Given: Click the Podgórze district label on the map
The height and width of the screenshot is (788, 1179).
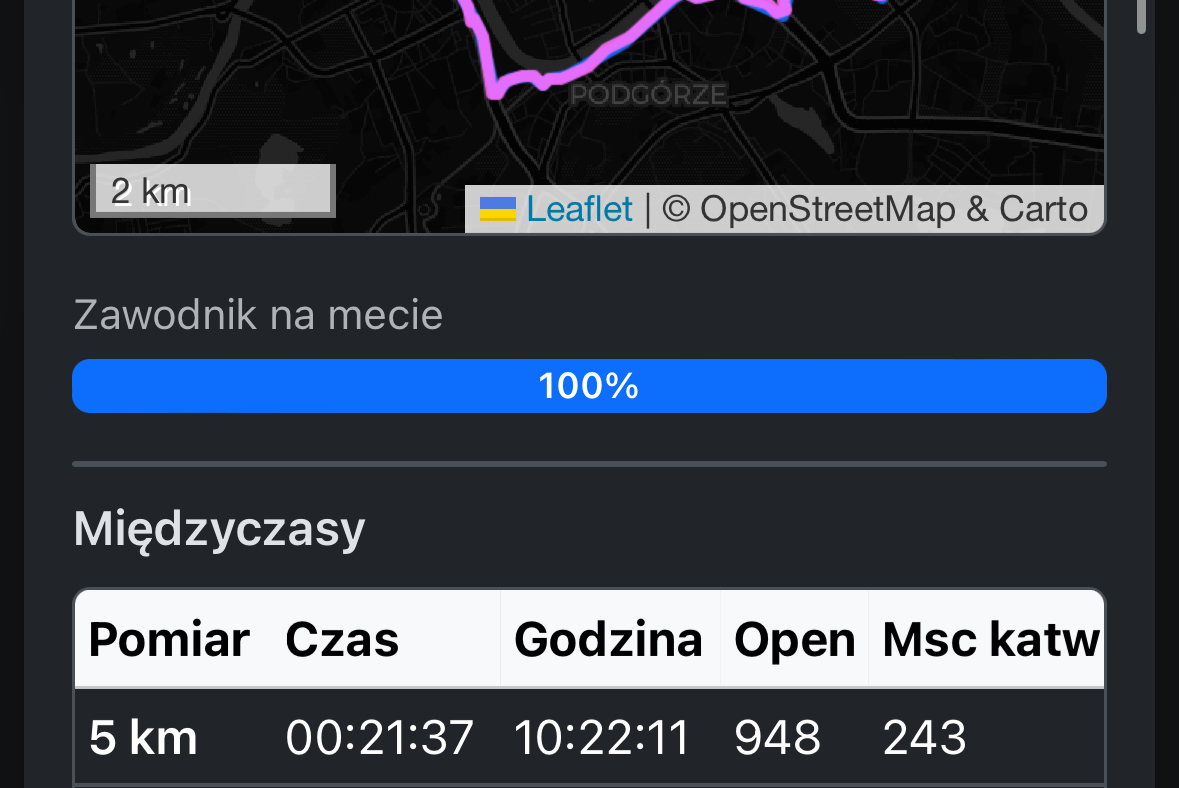Looking at the screenshot, I should (x=648, y=95).
